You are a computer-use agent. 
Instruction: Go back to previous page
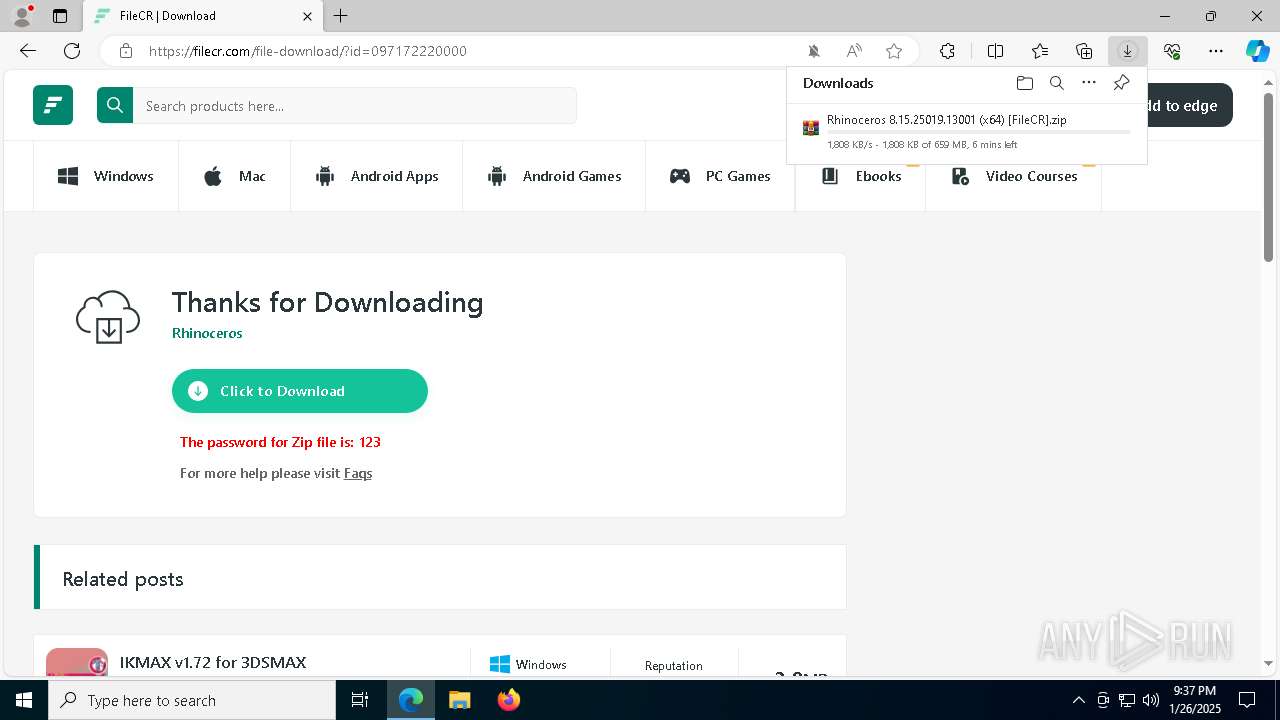(28, 51)
